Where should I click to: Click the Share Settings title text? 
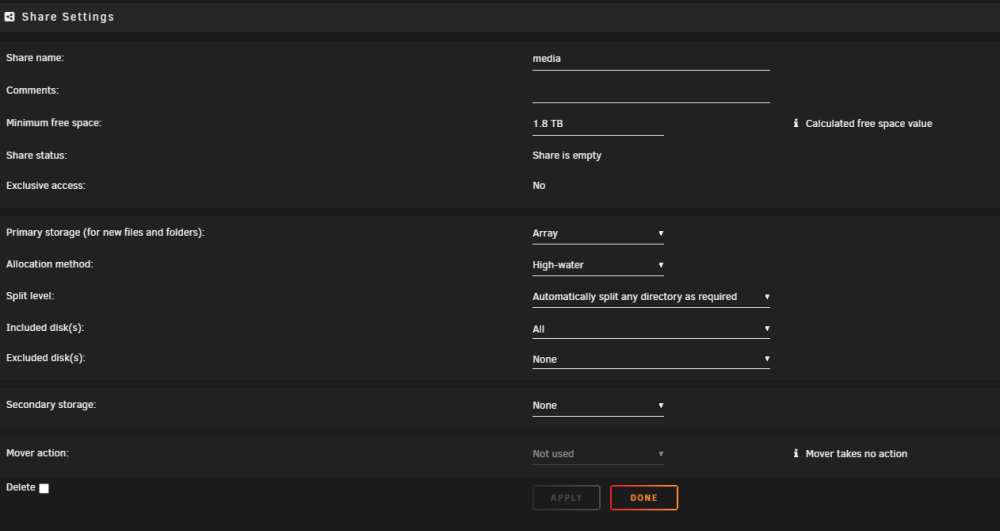(x=68, y=17)
